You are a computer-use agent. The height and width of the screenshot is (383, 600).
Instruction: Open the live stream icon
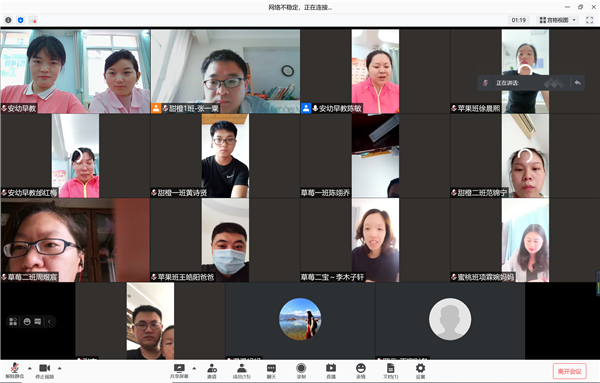pos(331,371)
